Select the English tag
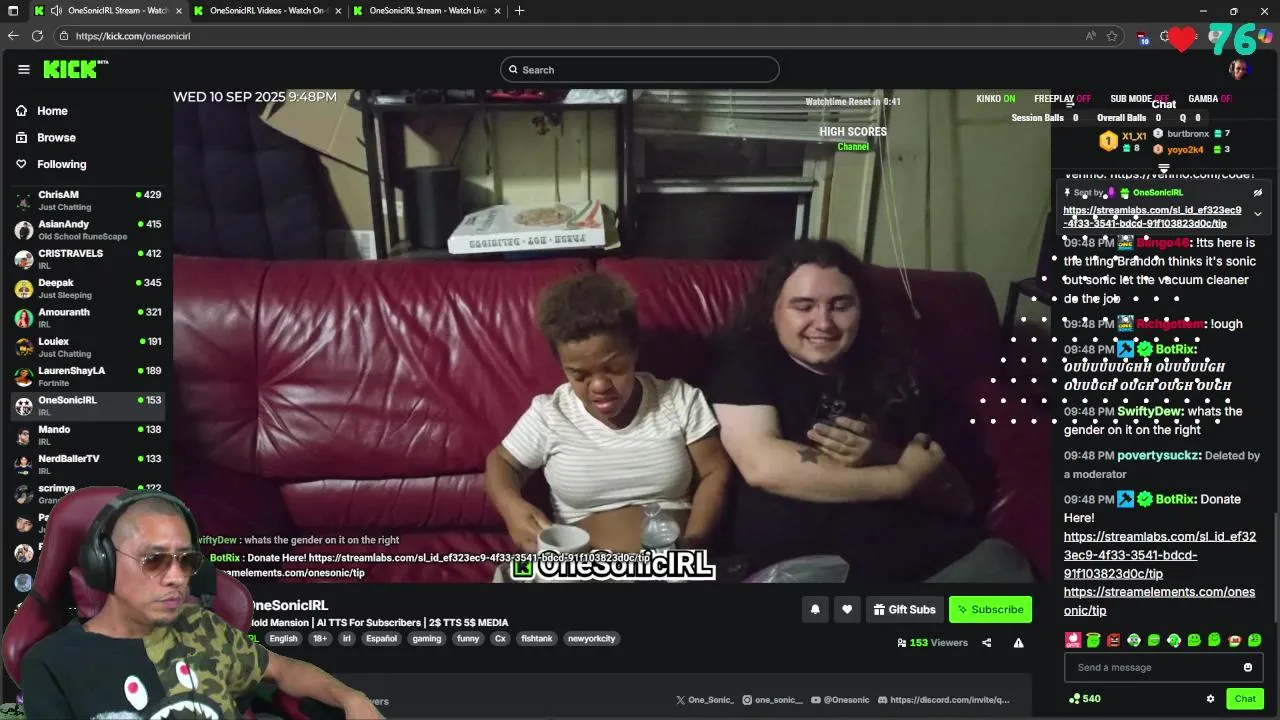The image size is (1280, 720). pyautogui.click(x=283, y=638)
